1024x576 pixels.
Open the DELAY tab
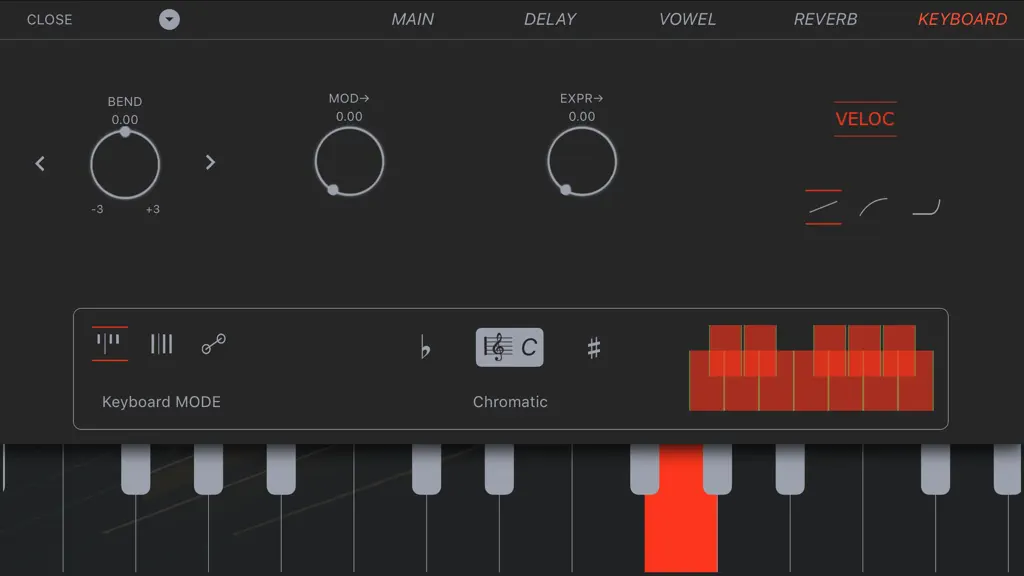[x=550, y=20]
